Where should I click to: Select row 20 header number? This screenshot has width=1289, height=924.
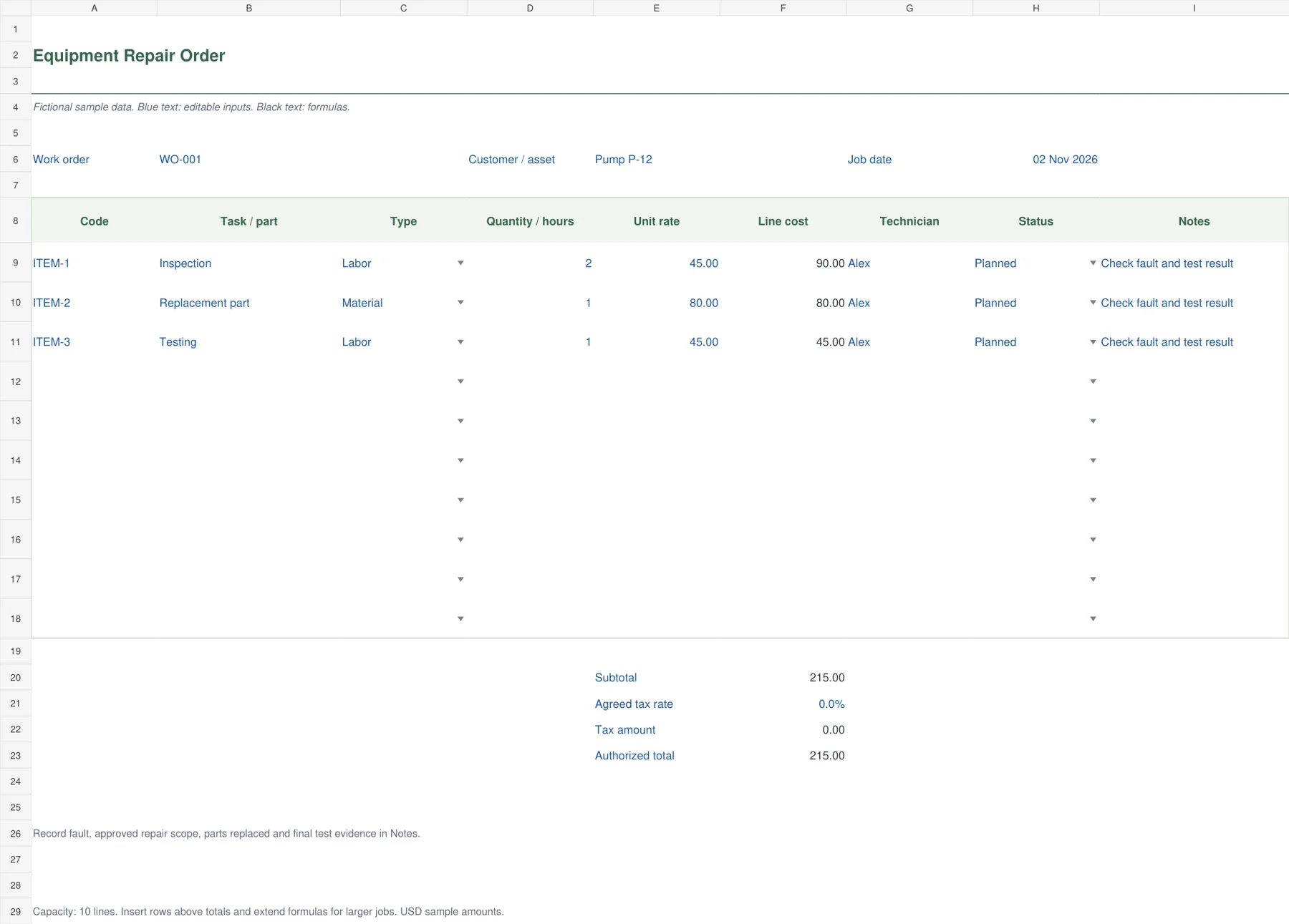pos(16,677)
